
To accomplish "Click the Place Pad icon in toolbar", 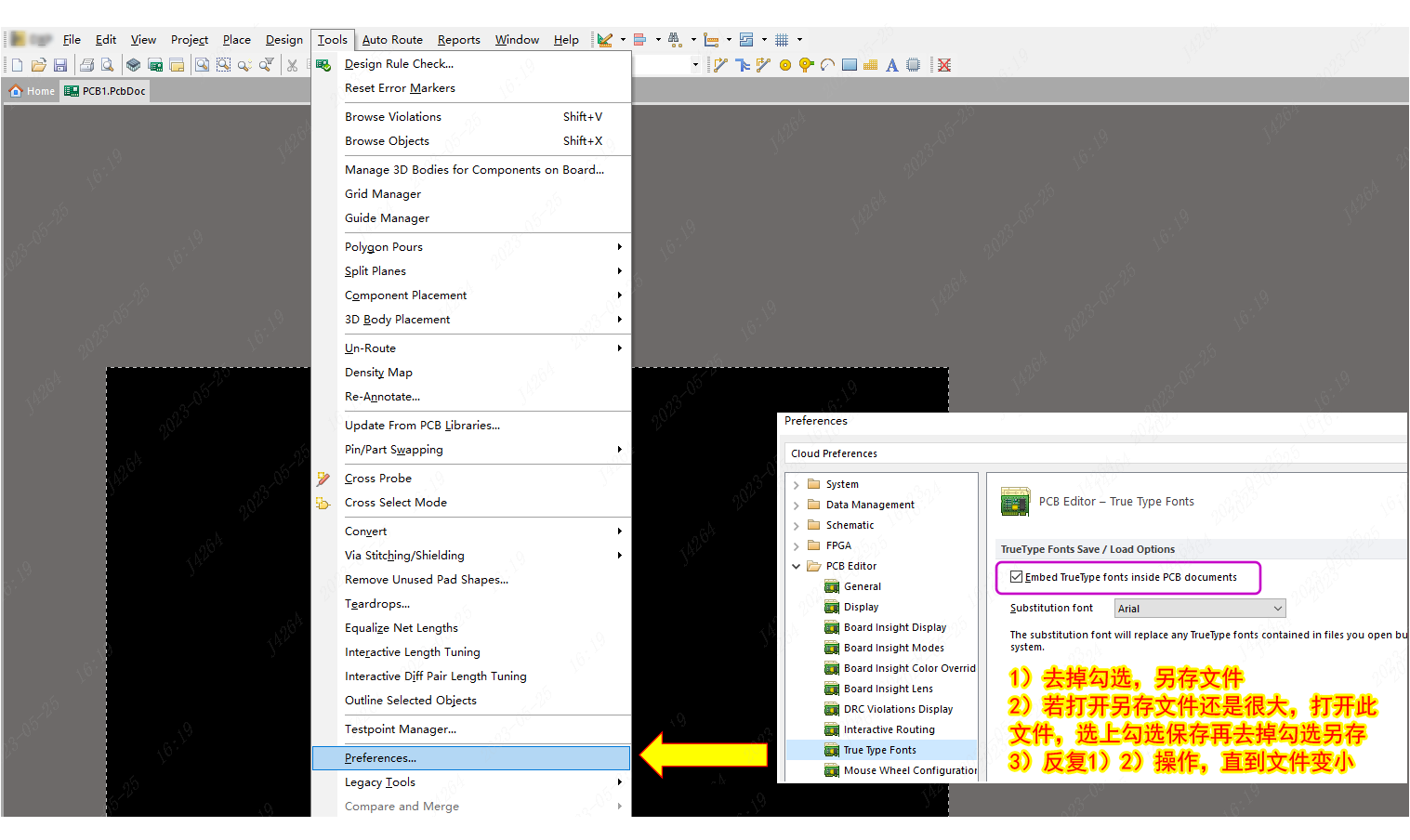I will point(785,65).
